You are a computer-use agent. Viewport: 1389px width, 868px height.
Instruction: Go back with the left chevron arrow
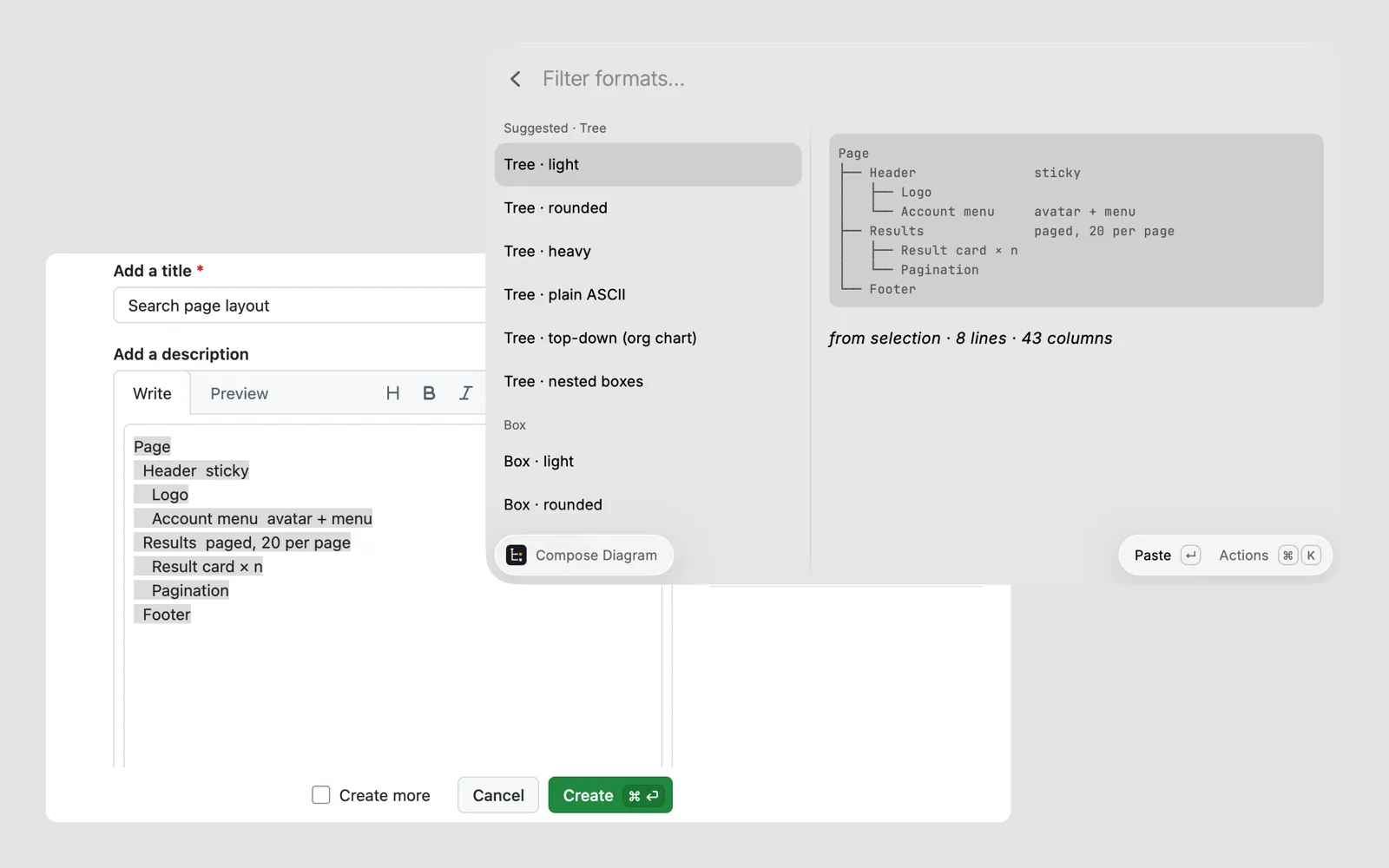pyautogui.click(x=516, y=79)
